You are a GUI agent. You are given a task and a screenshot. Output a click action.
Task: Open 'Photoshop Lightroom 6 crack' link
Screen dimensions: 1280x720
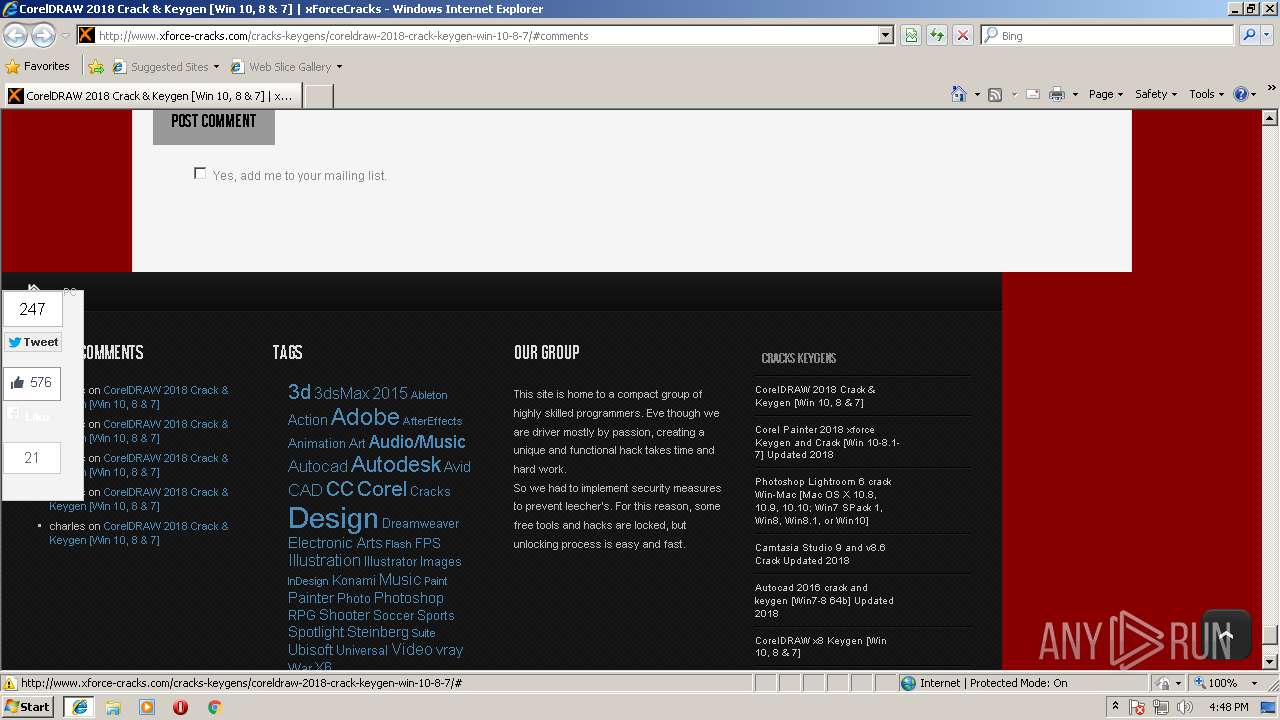(823, 501)
